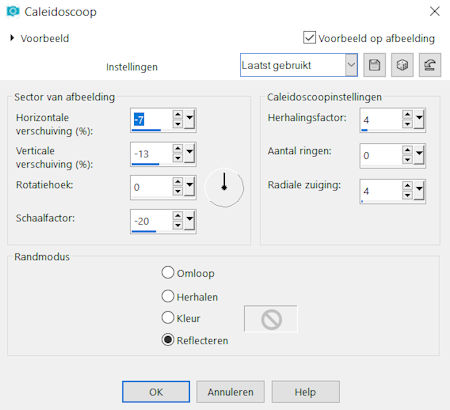
Task: Click the reset to default arrow icon
Action: point(430,65)
